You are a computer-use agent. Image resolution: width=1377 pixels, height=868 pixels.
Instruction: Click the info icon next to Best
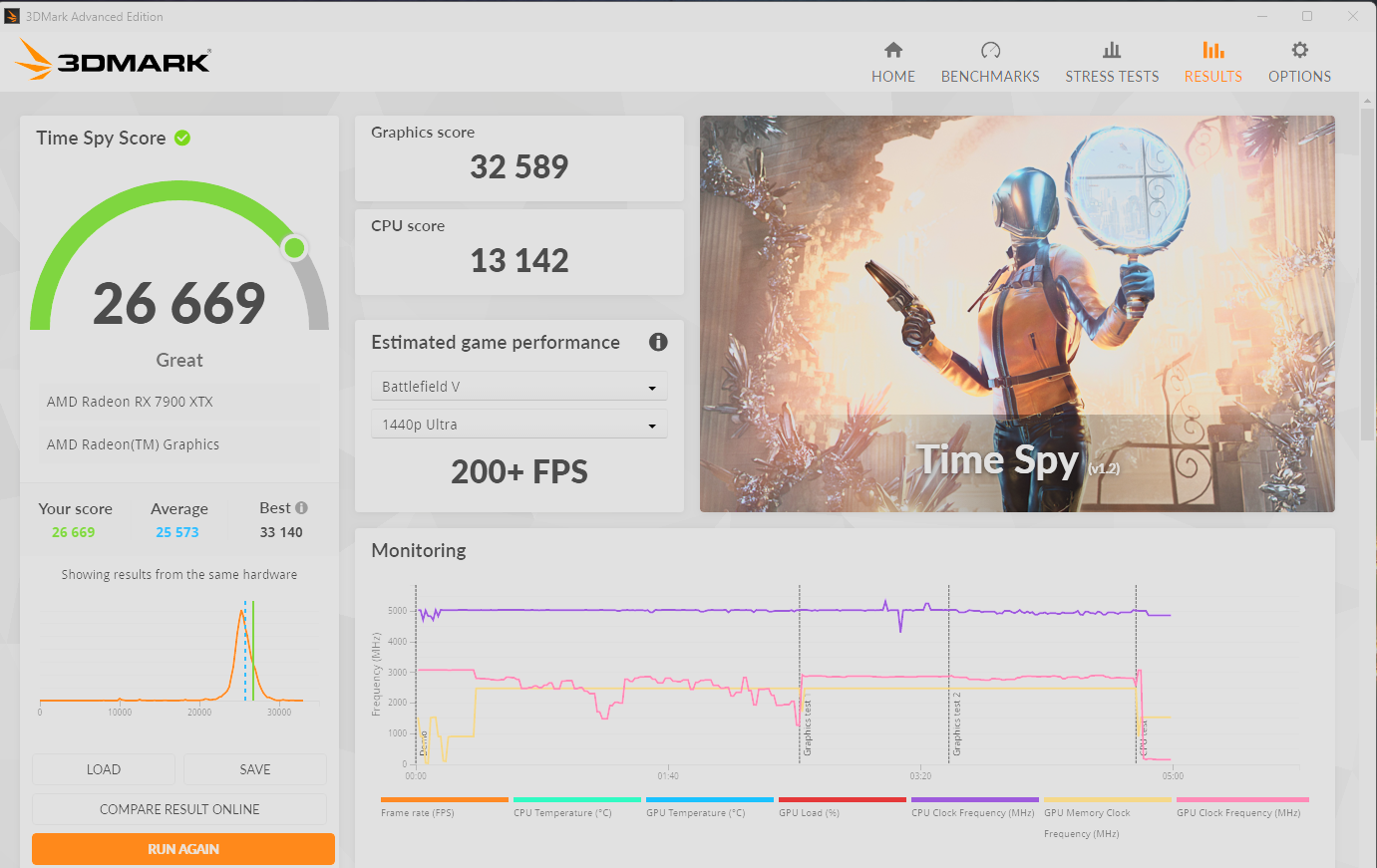pyautogui.click(x=301, y=507)
